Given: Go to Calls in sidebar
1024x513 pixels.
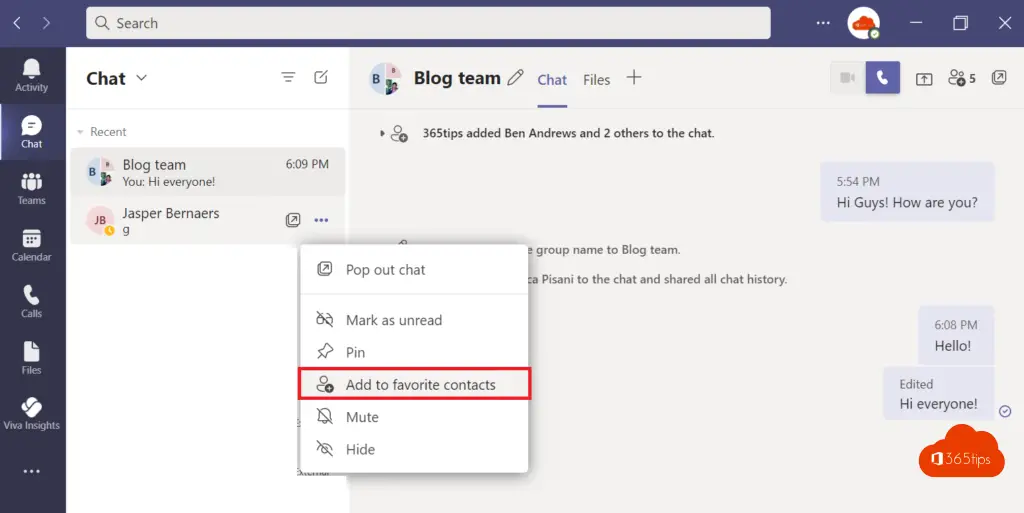Looking at the screenshot, I should (31, 302).
